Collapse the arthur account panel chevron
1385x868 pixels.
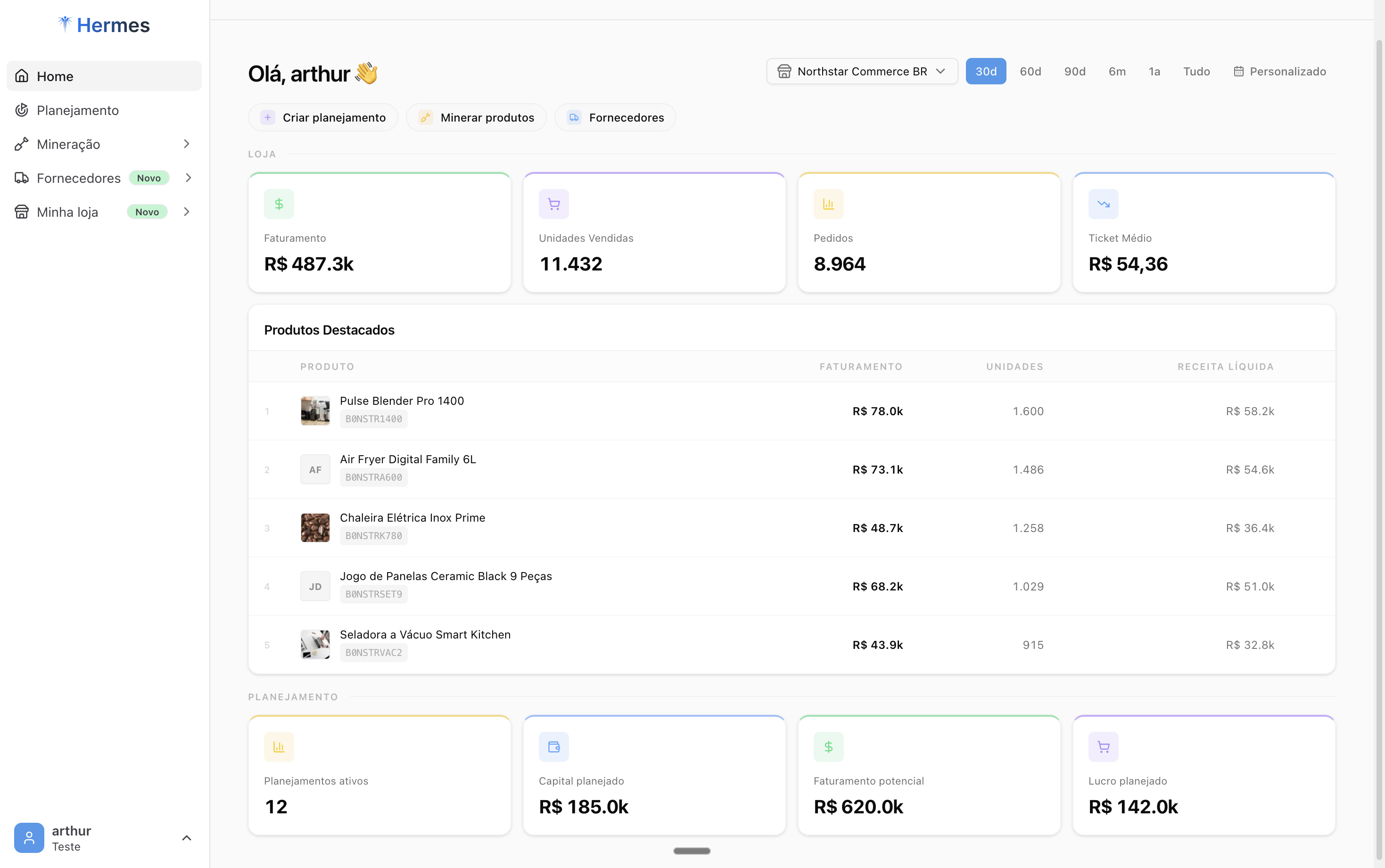[187, 837]
